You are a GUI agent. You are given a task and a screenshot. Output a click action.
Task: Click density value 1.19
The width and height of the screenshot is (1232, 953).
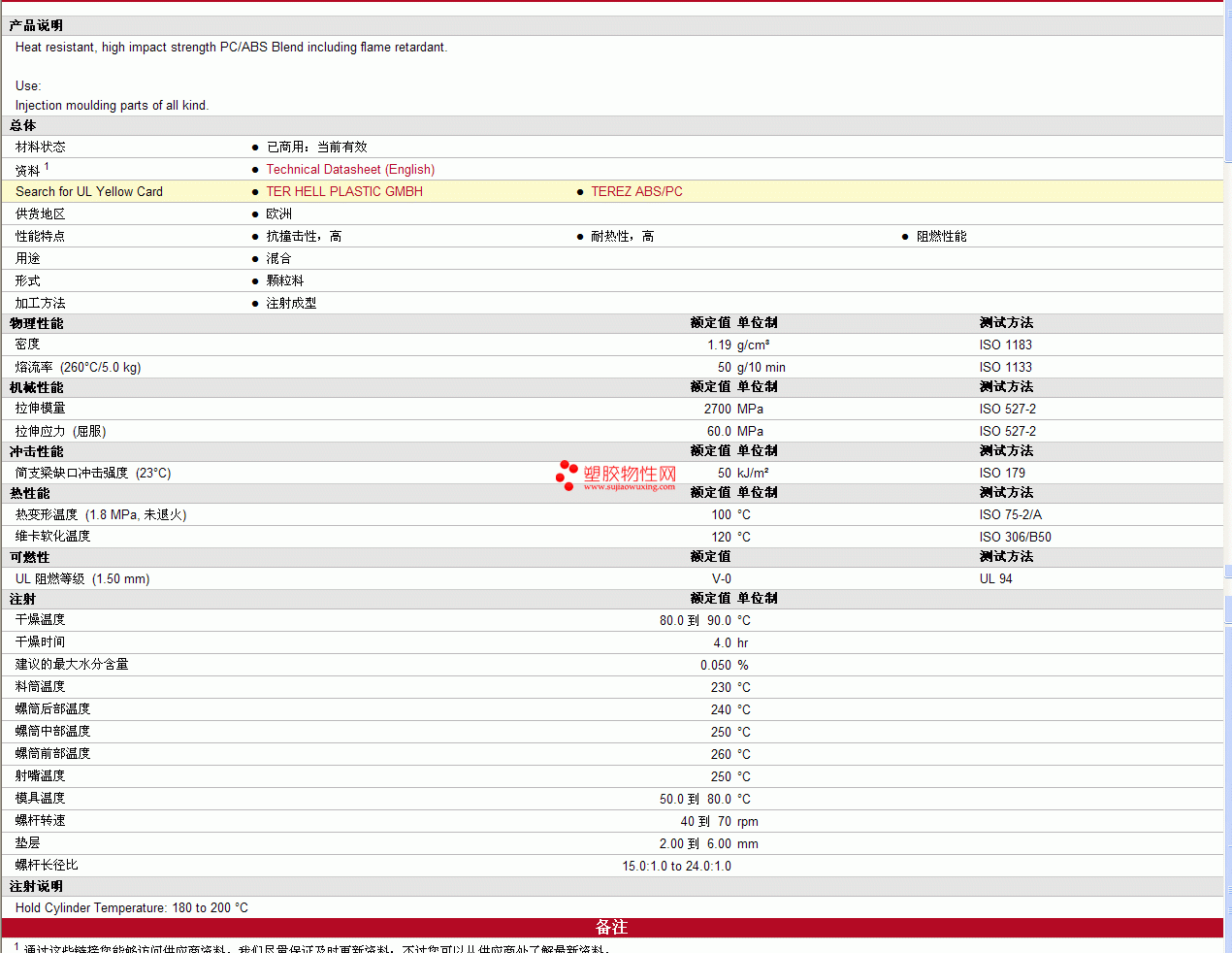[719, 345]
